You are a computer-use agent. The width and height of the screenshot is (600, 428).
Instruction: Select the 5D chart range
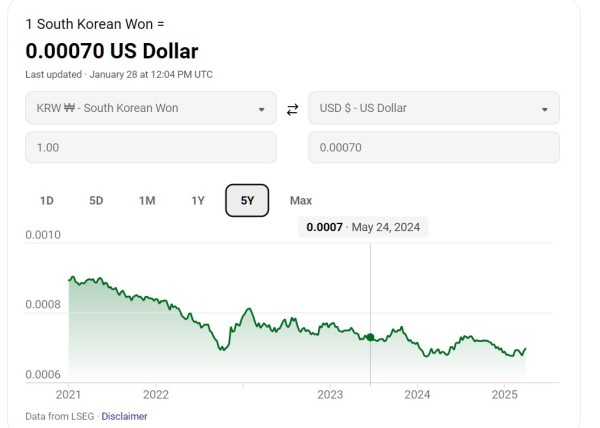pyautogui.click(x=96, y=201)
